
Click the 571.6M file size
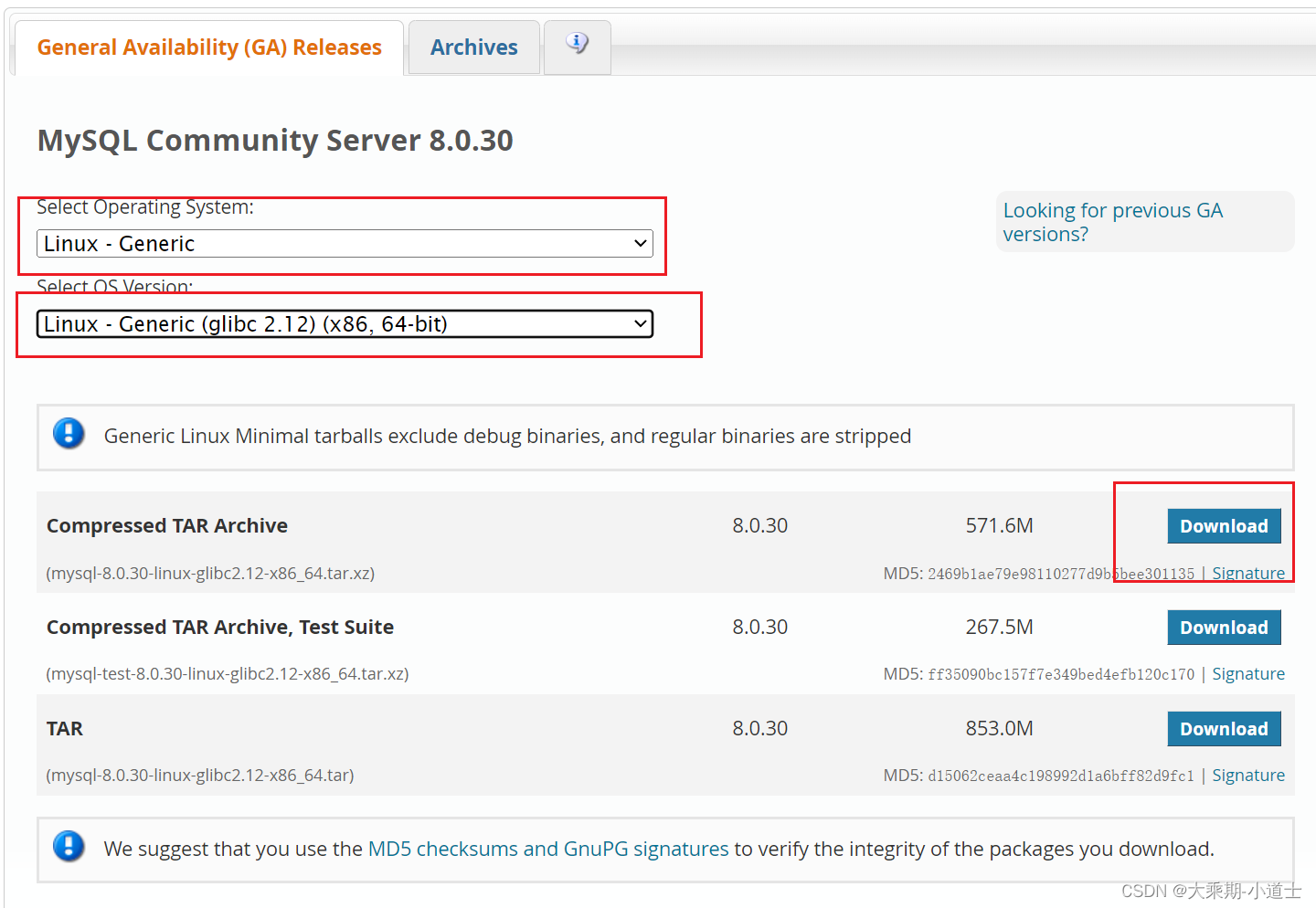click(1000, 526)
